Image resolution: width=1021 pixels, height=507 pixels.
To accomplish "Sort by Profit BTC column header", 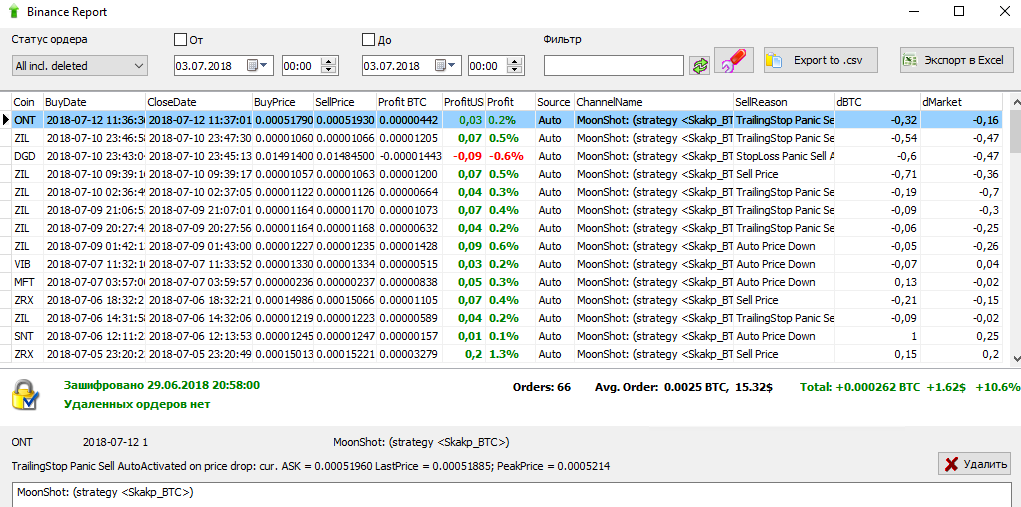I will [x=409, y=102].
